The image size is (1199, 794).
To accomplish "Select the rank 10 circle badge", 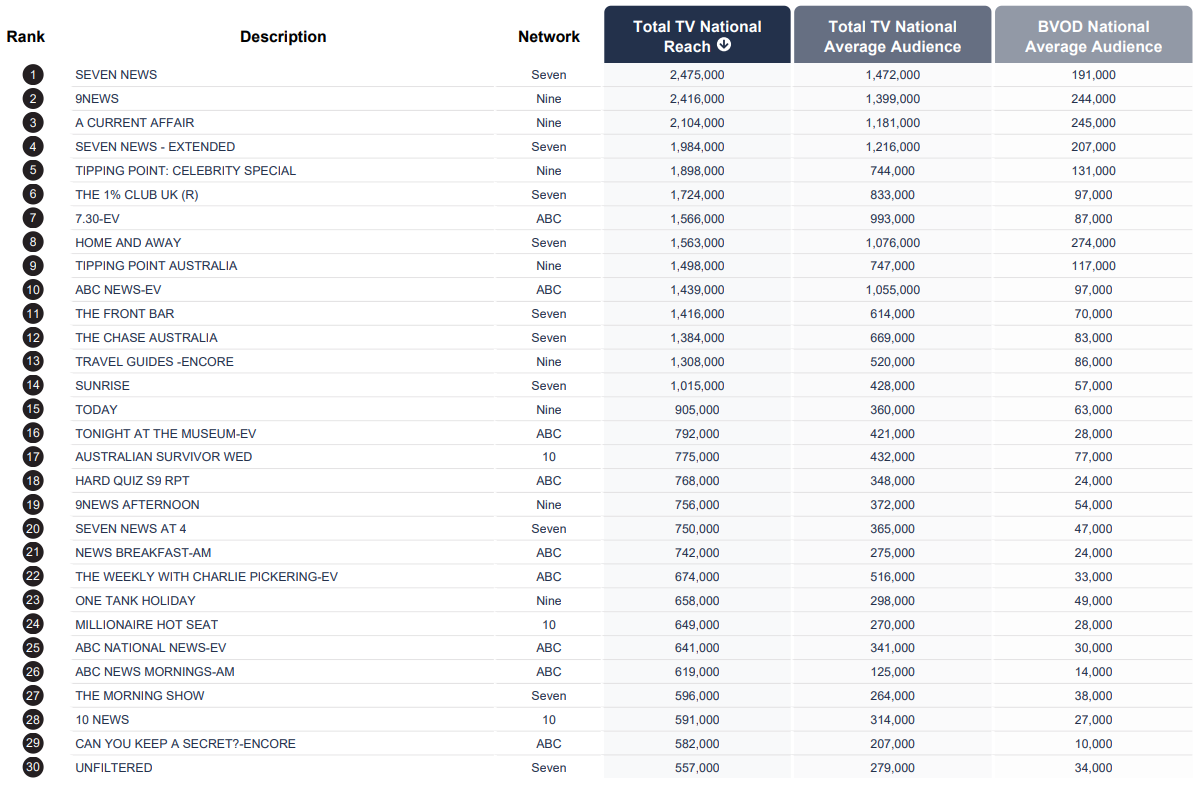I will (x=34, y=290).
